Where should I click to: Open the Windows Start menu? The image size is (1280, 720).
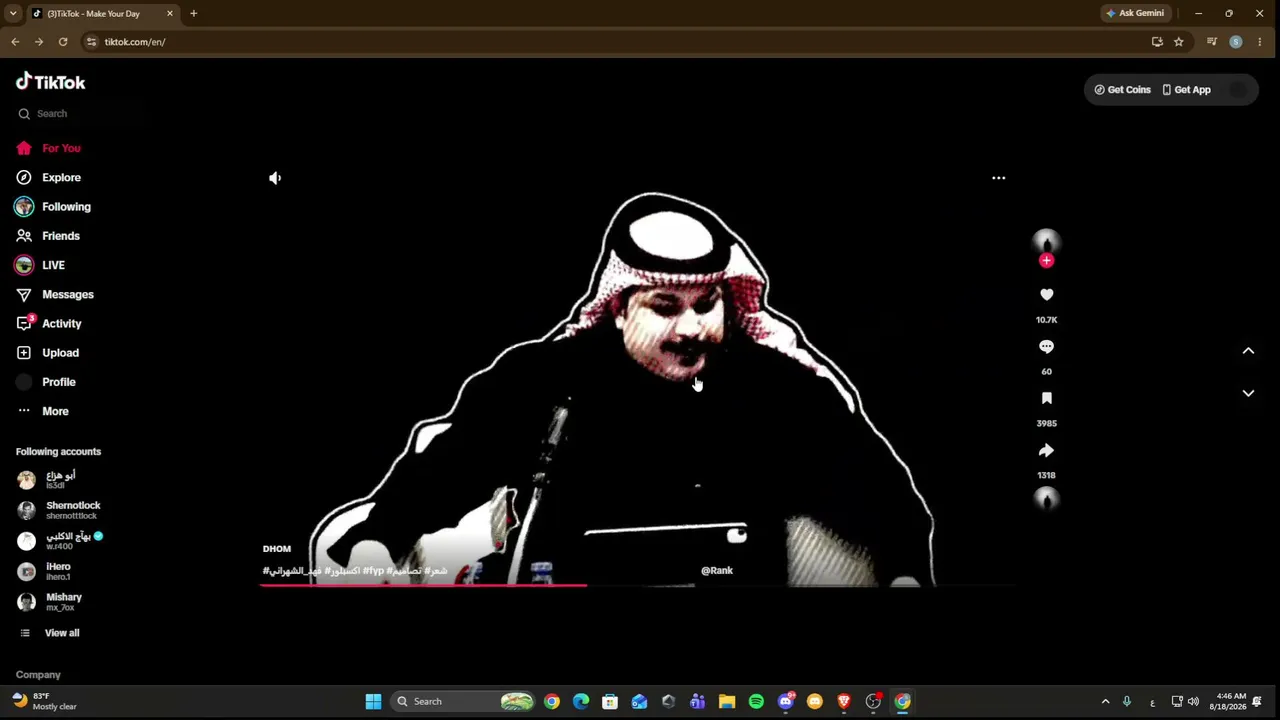tap(373, 702)
